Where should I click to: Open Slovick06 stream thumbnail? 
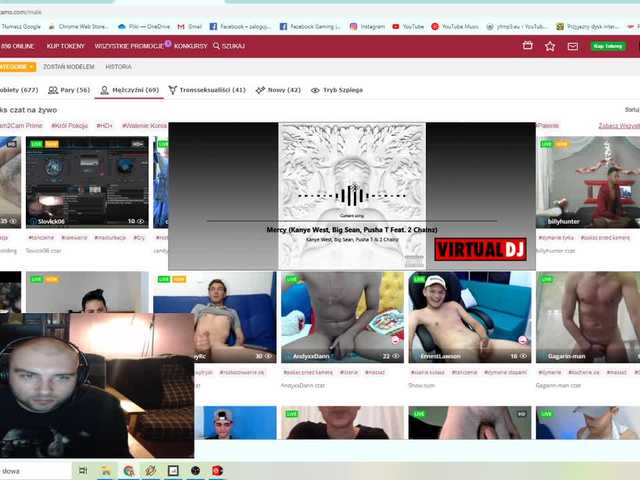click(87, 182)
